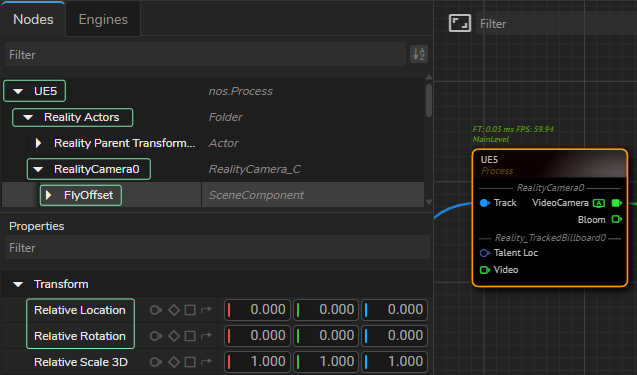Expand Reality Parent Transform actor
Image resolution: width=637 pixels, height=375 pixels.
38,143
